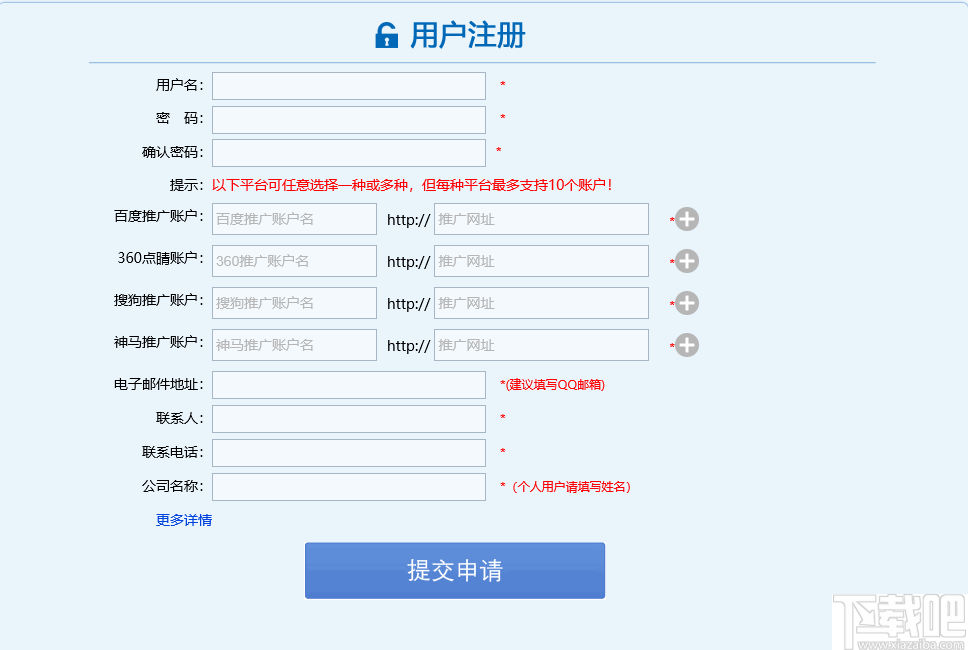Screen dimensions: 968x650
Task: Click the plus icon next to 百度推广账户 row
Action: (686, 219)
